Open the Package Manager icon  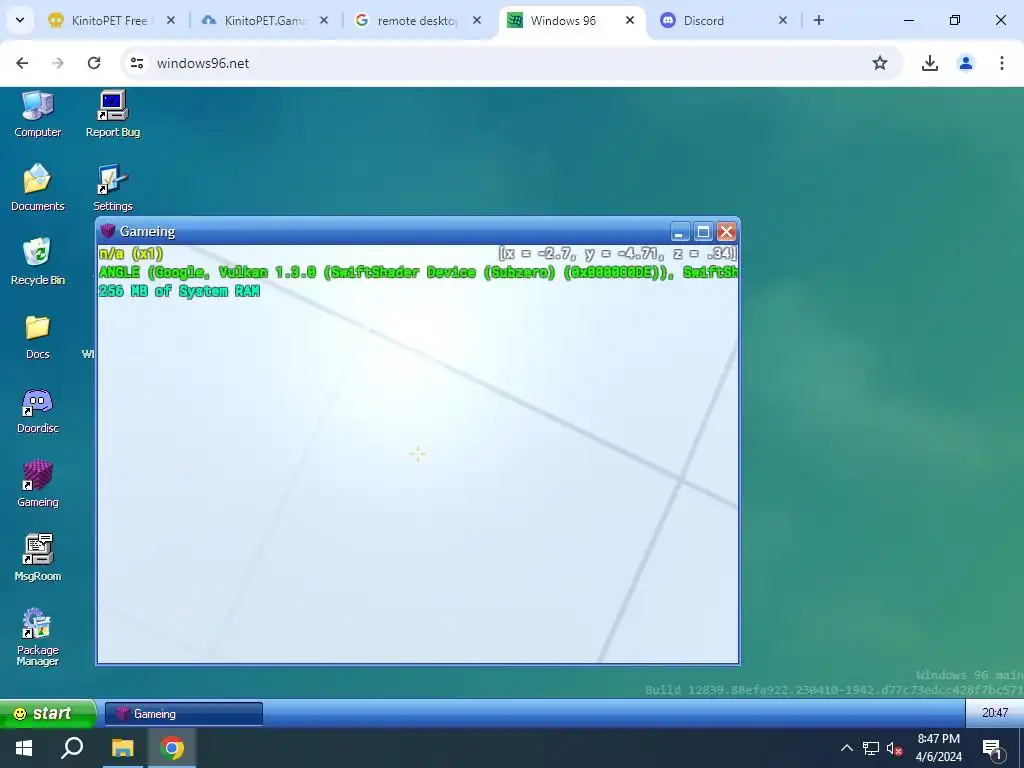37,637
